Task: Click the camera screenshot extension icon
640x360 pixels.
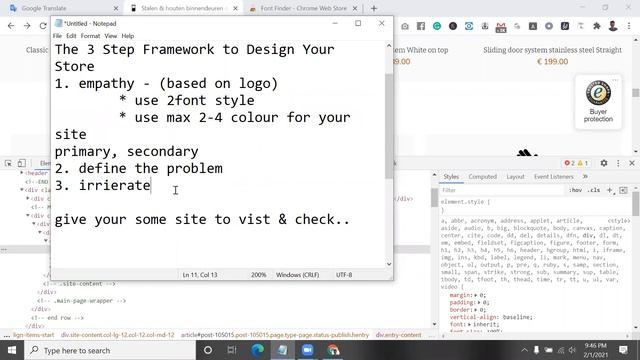Action: (x=404, y=26)
